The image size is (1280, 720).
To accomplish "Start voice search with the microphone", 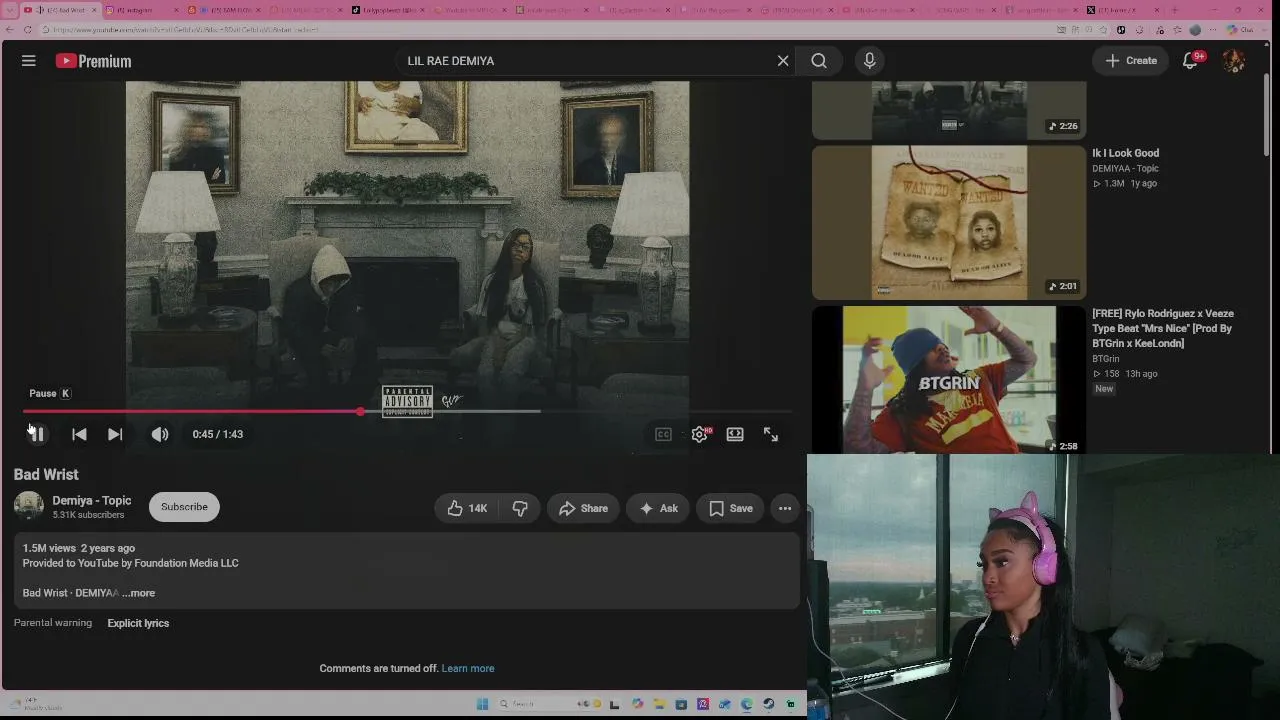I will [869, 61].
